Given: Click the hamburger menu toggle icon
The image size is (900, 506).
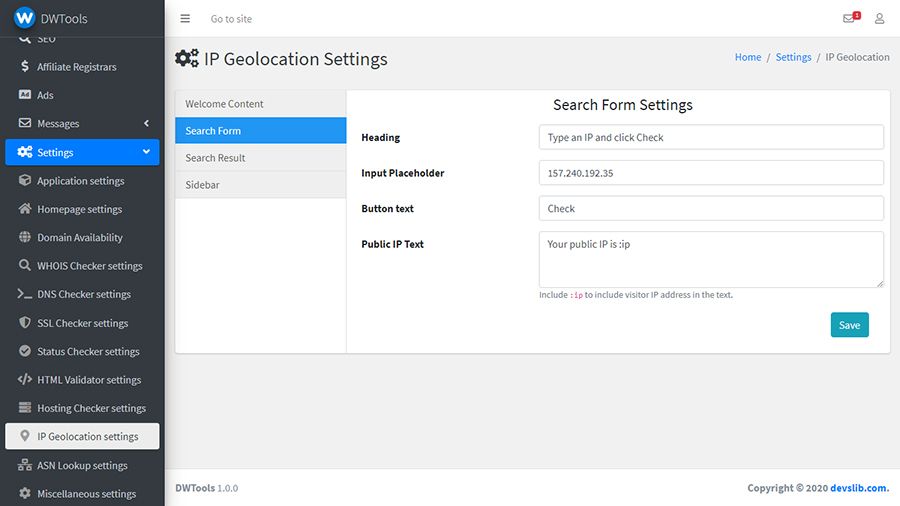Looking at the screenshot, I should point(185,19).
